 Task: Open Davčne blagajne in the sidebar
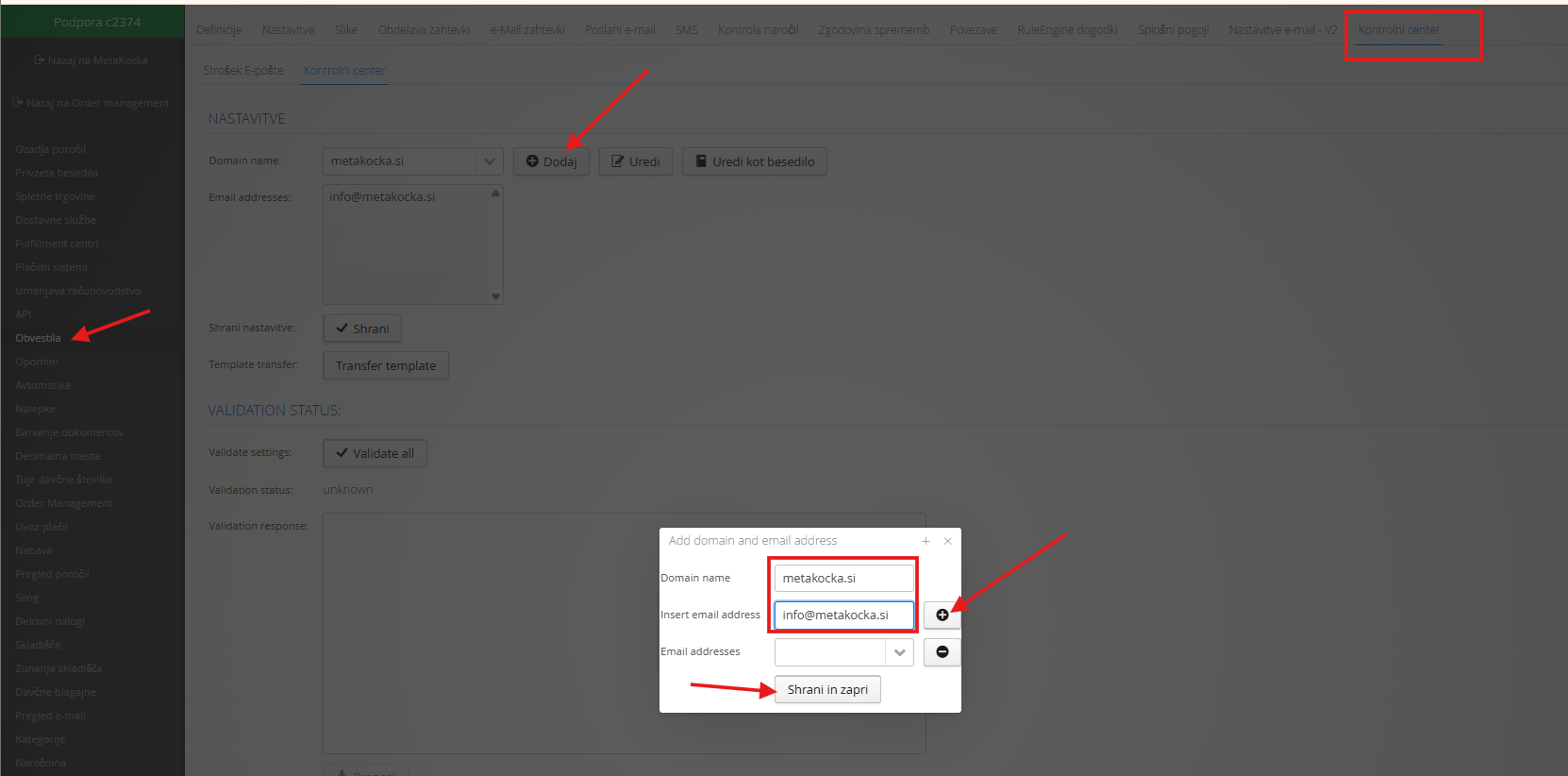[x=56, y=692]
